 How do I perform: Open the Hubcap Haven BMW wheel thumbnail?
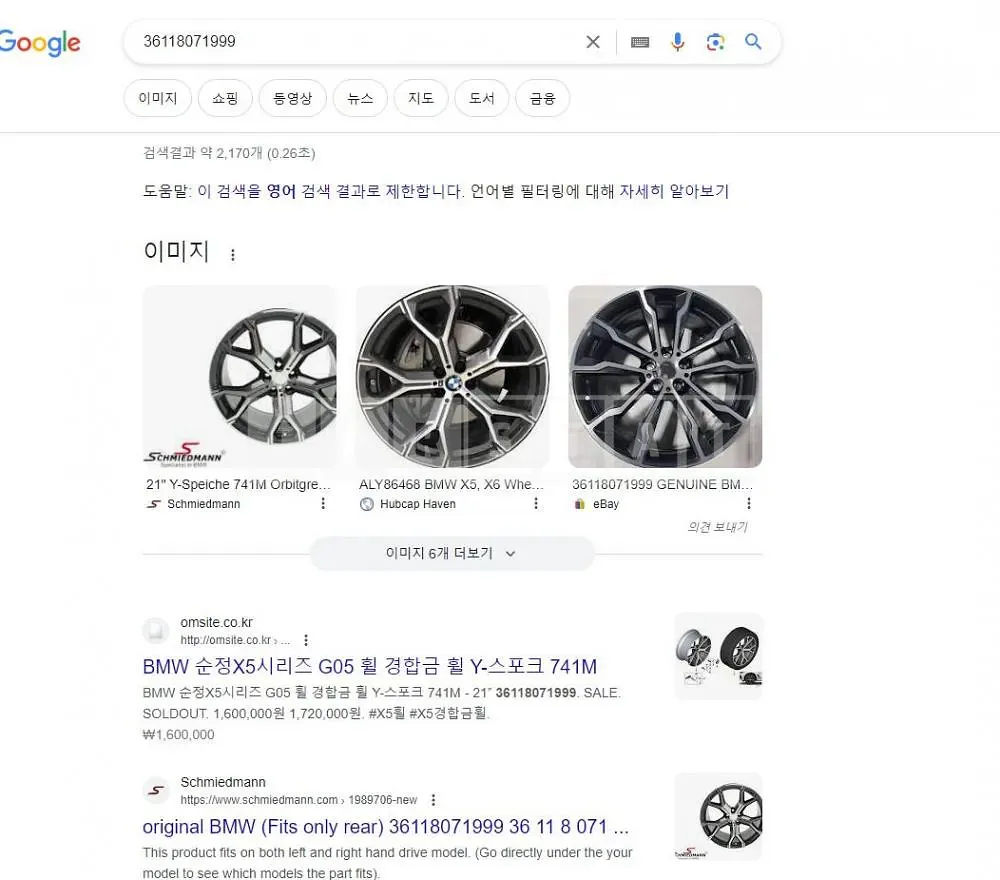452,376
